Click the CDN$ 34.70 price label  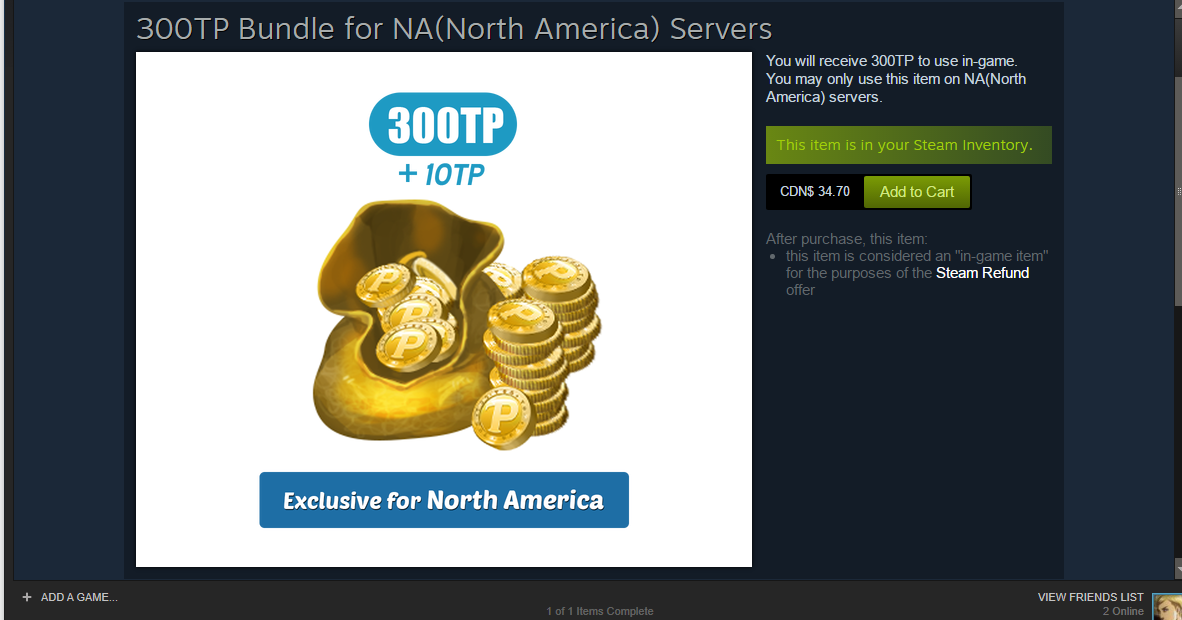click(x=815, y=192)
